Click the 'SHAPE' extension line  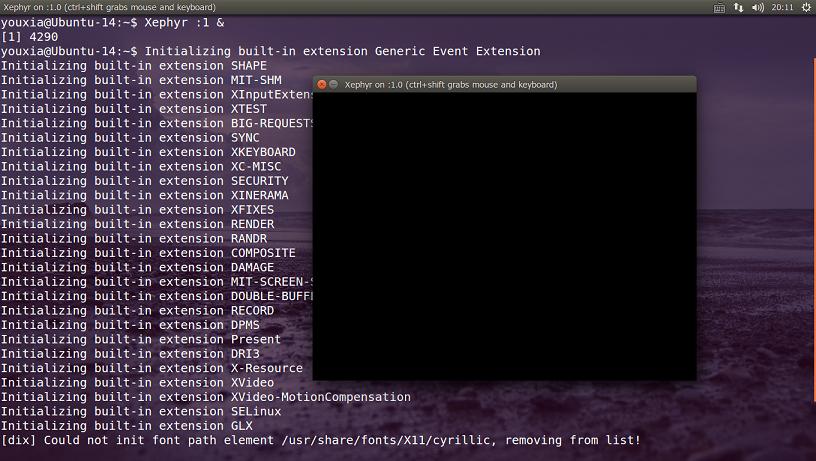tap(134, 66)
